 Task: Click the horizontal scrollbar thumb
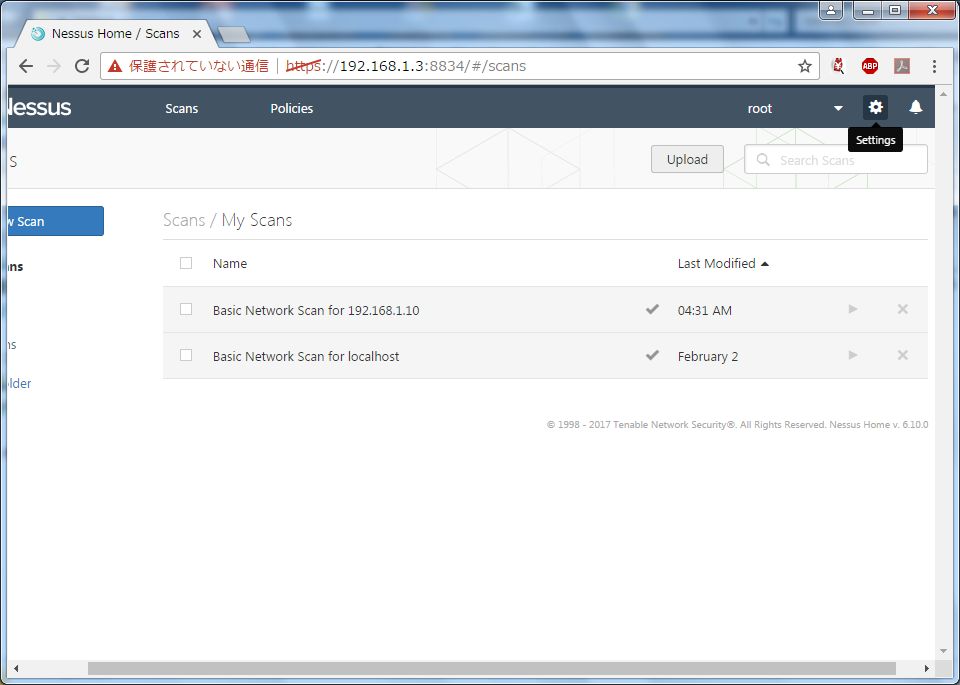pyautogui.click(x=492, y=668)
